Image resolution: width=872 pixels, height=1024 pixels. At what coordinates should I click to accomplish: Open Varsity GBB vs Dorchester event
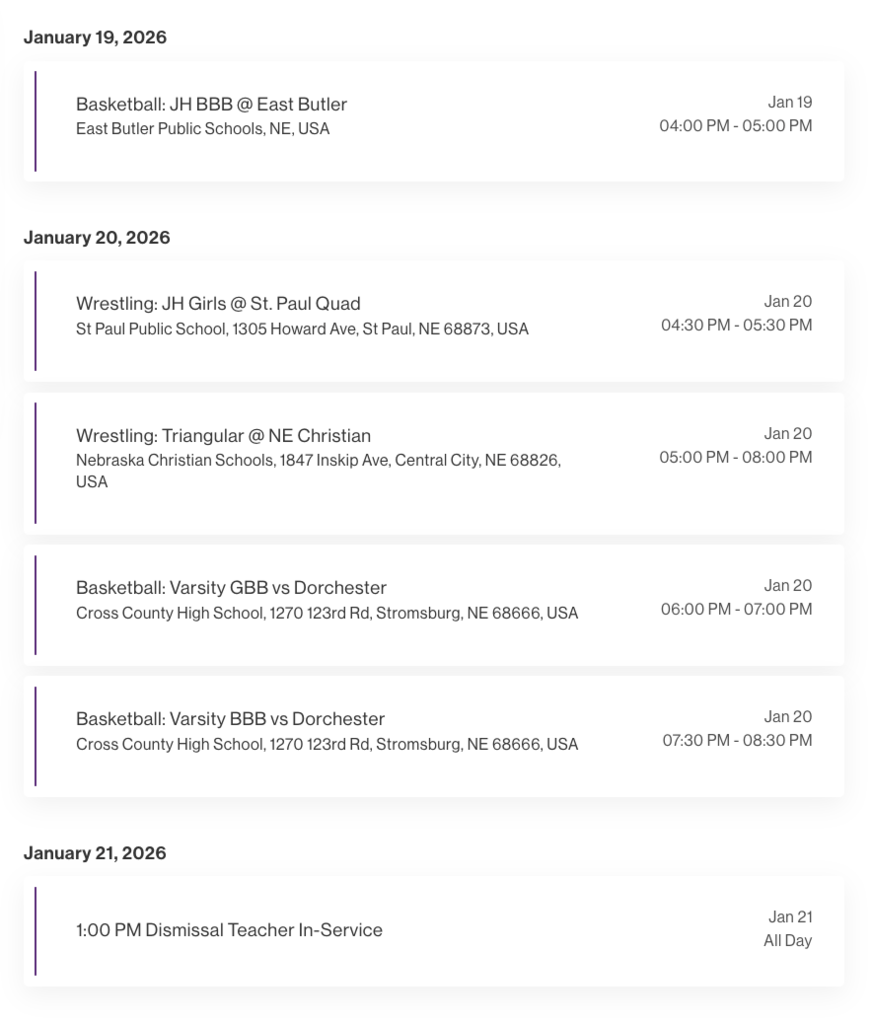[x=231, y=588]
